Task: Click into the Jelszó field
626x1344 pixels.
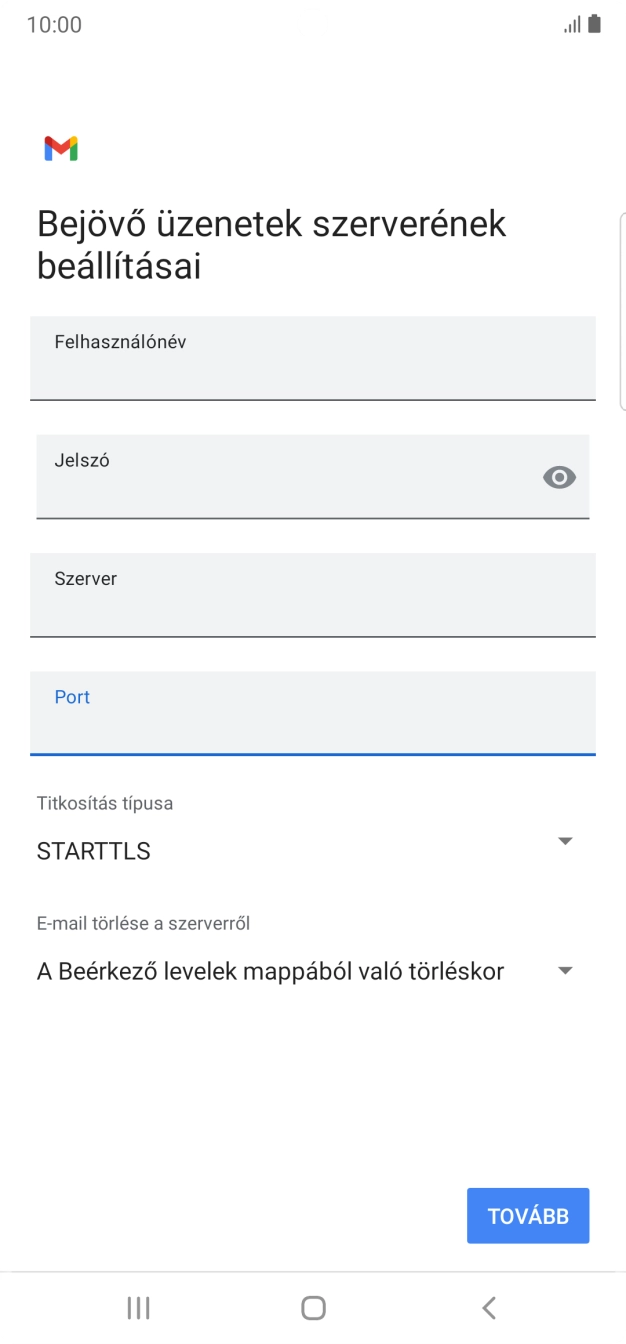Action: pyautogui.click(x=280, y=477)
